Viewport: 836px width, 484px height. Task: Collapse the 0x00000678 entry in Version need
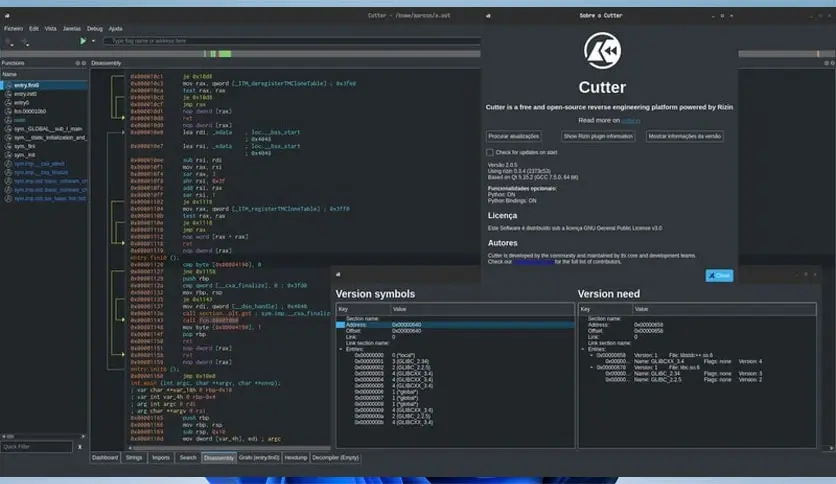[591, 367]
